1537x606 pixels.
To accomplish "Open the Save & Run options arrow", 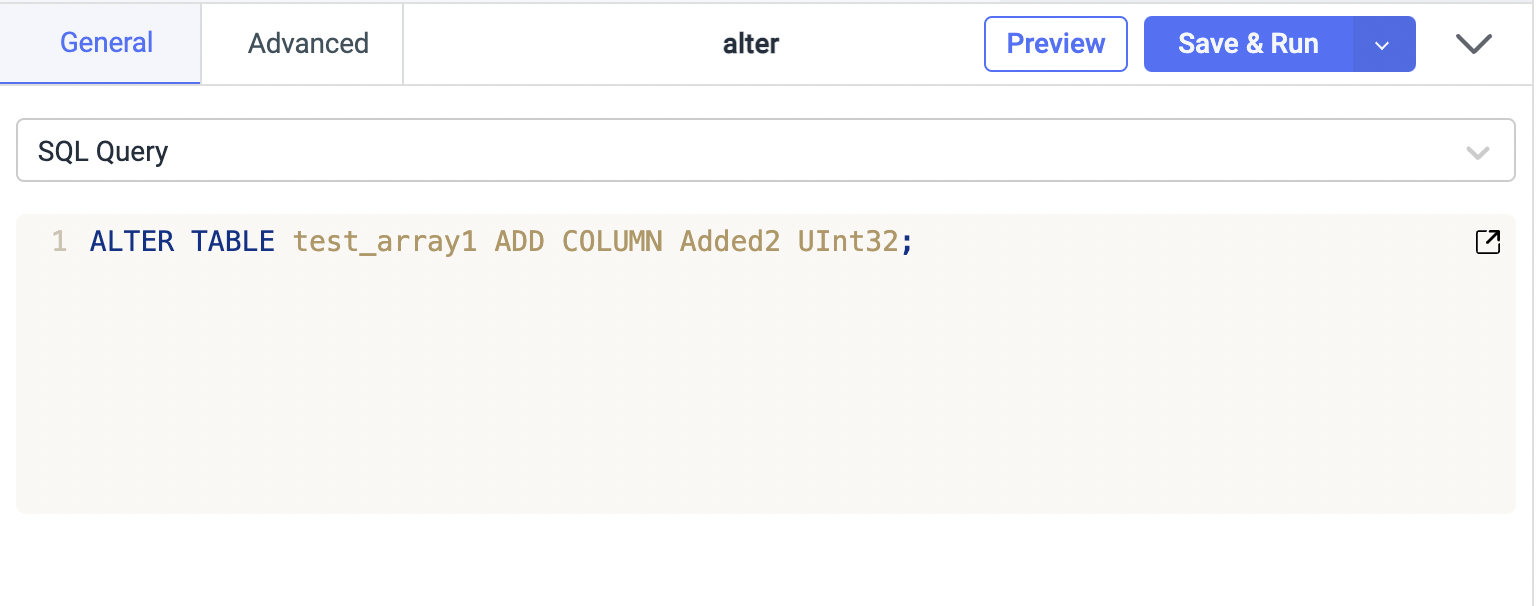I will point(1383,45).
